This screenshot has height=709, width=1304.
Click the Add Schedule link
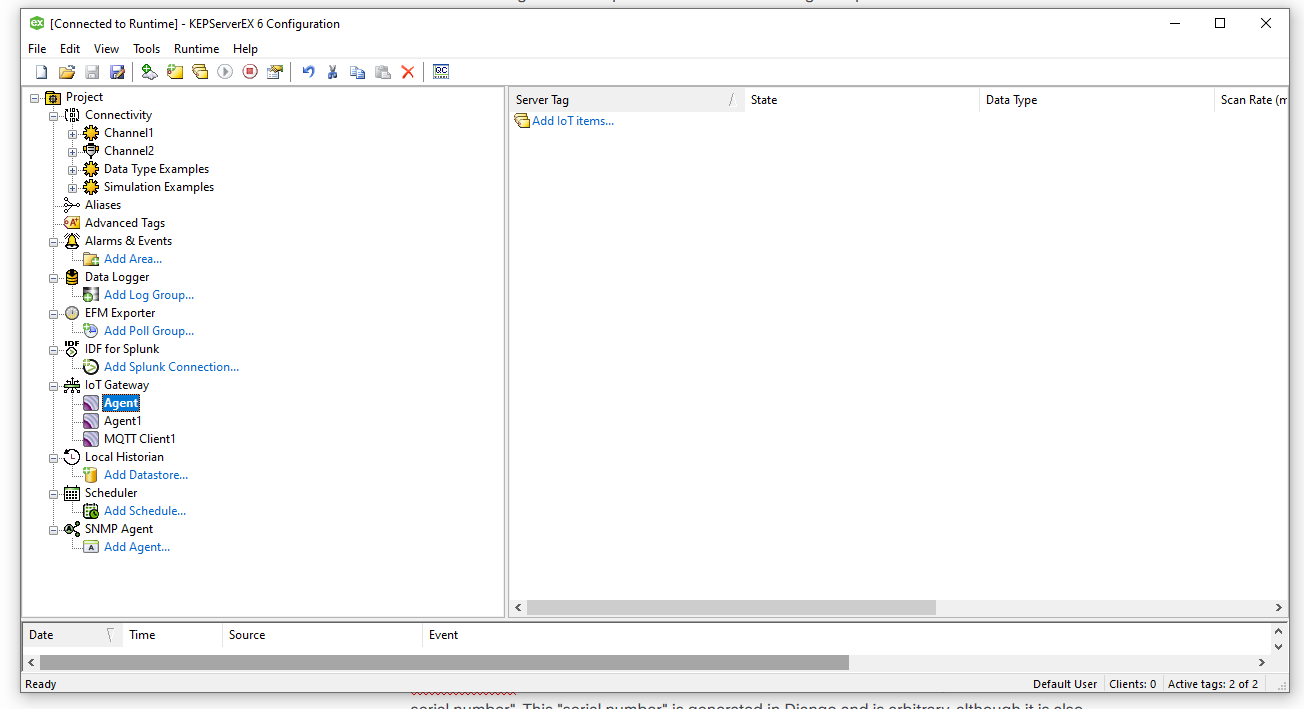pyautogui.click(x=145, y=511)
